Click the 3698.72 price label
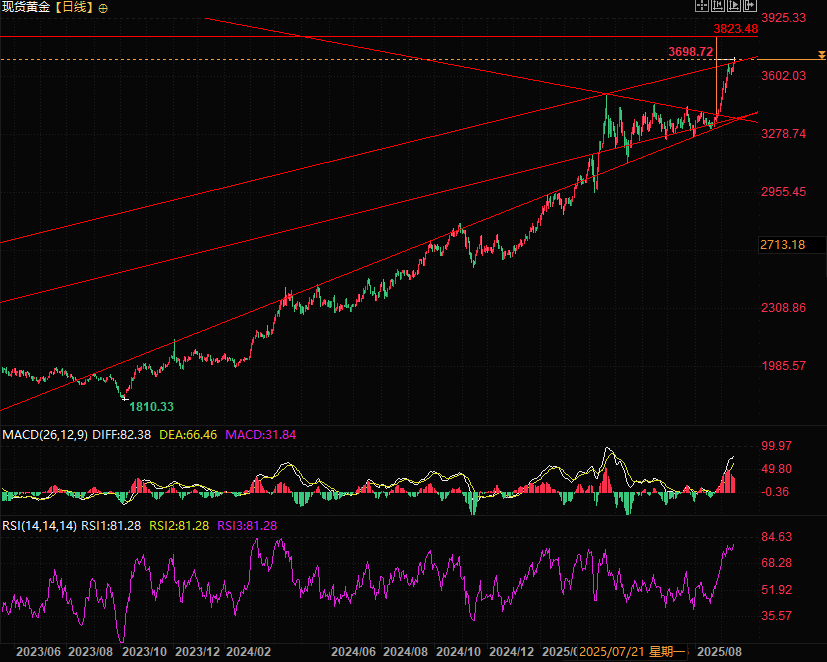 pos(690,51)
